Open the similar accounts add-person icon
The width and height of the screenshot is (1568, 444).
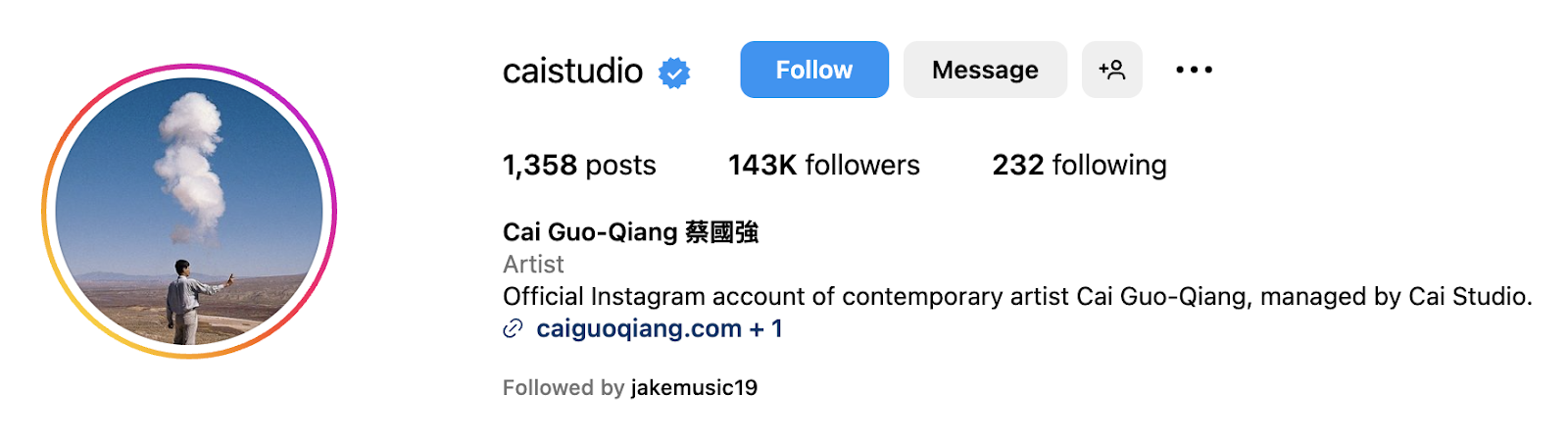tap(1112, 70)
